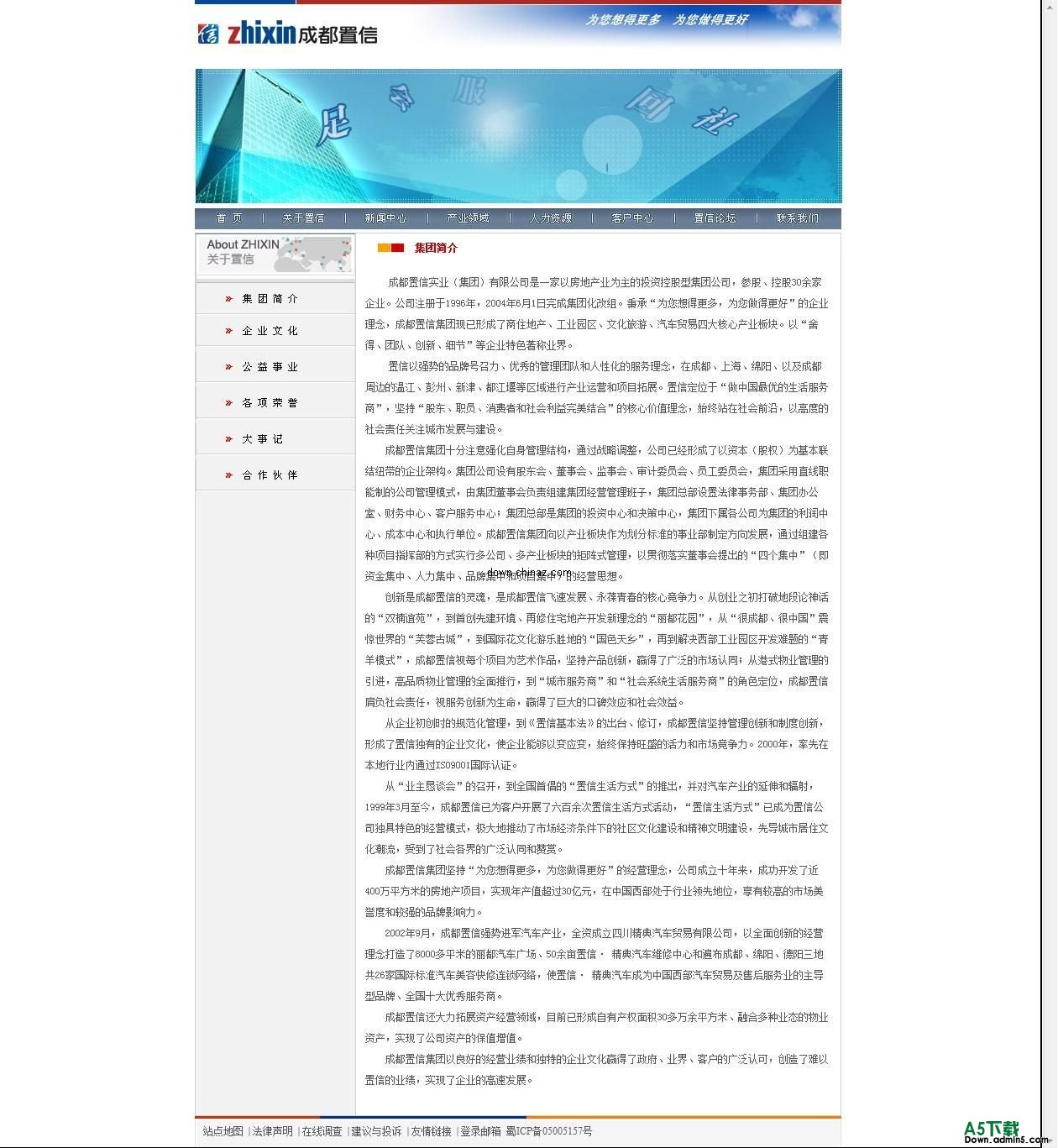The width and height of the screenshot is (1058, 1148).
Task: Click the red arrow beside 公益事业
Action: (x=228, y=367)
